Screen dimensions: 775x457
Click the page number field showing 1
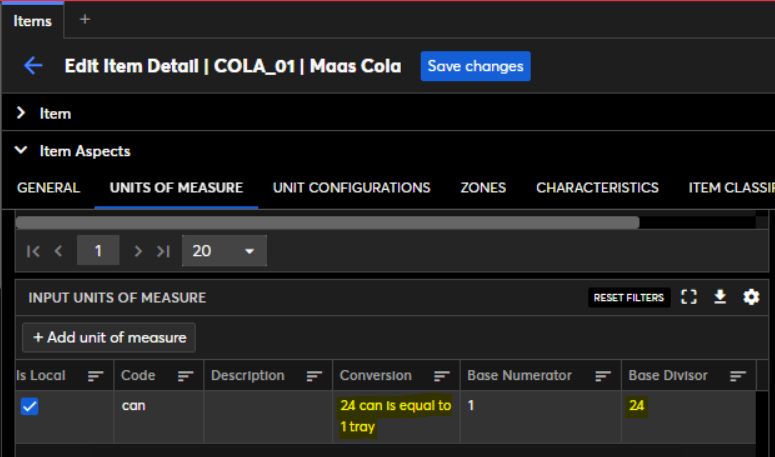(98, 251)
